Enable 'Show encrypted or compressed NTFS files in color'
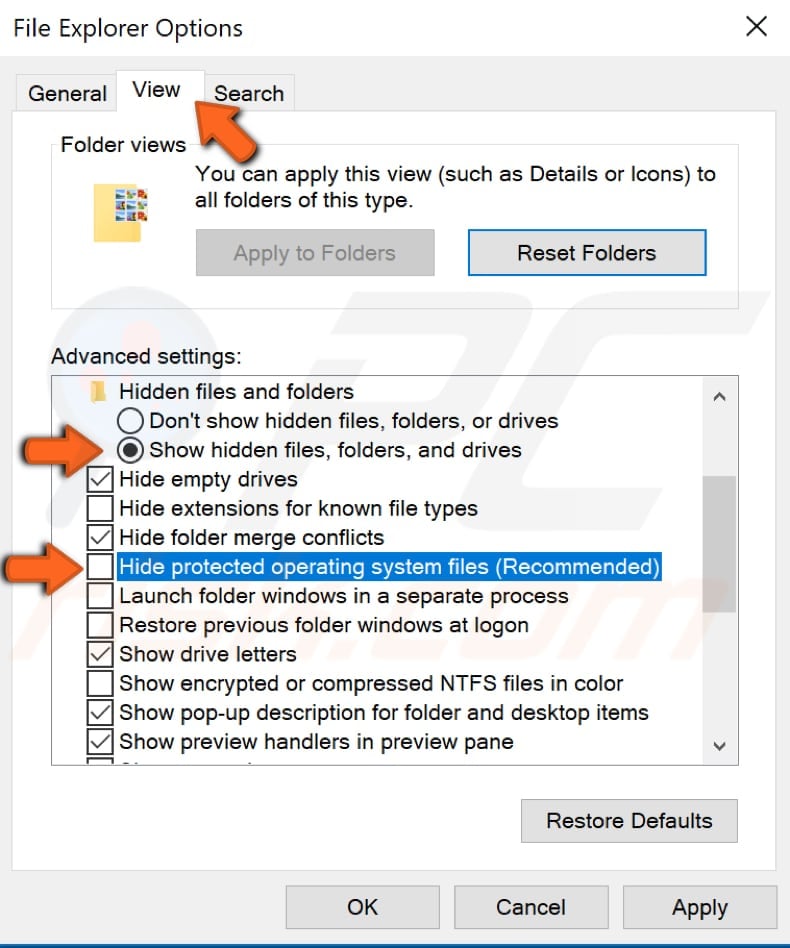Image resolution: width=790 pixels, height=948 pixels. point(101,683)
